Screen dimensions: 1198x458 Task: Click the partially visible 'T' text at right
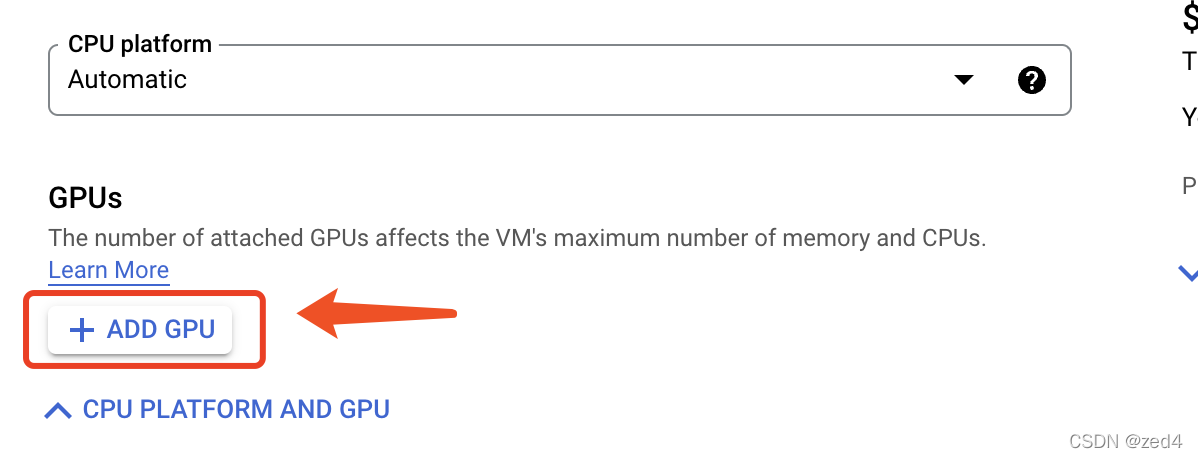(1190, 60)
